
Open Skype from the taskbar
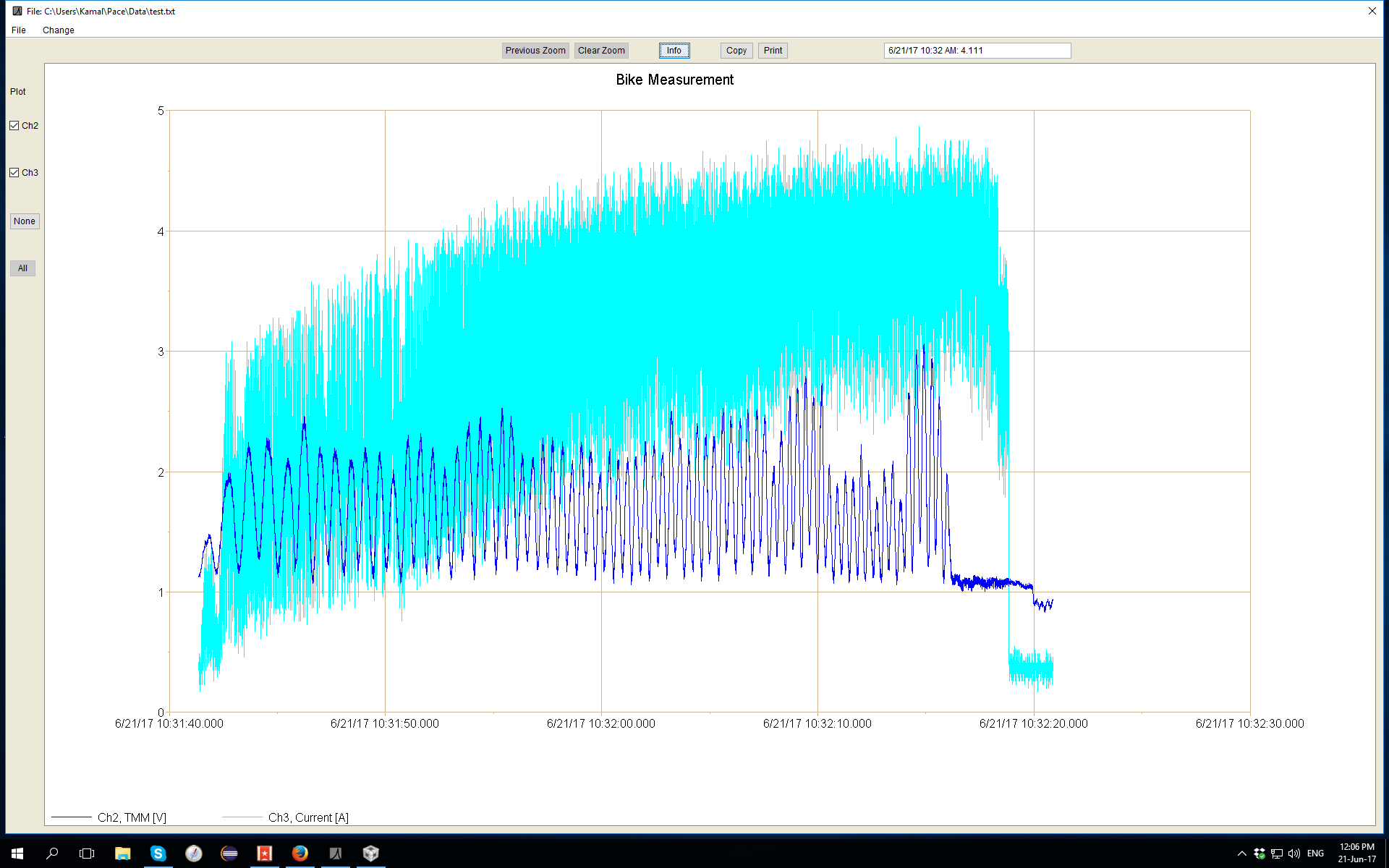pos(158,854)
